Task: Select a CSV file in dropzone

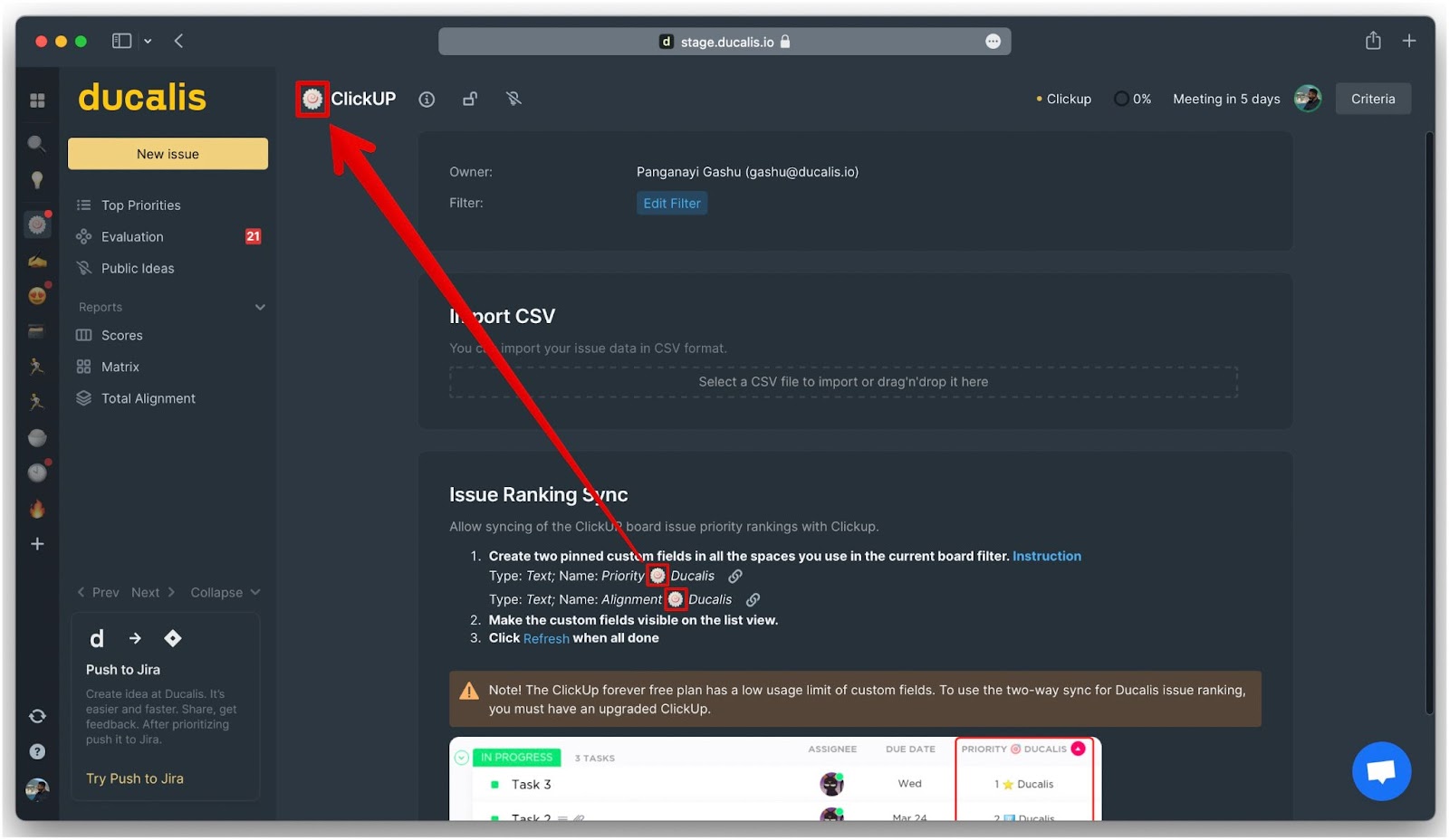Action: [843, 382]
